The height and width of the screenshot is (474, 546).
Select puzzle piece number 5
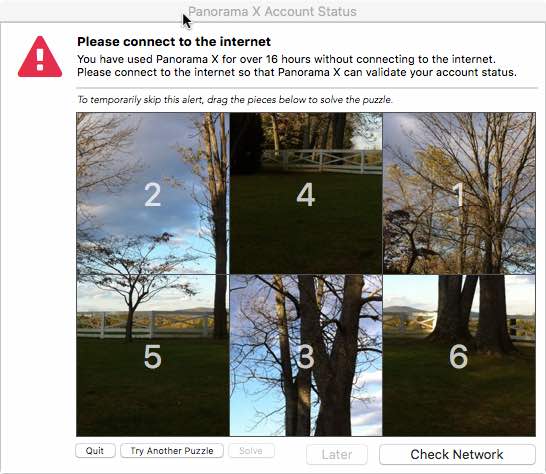click(x=153, y=355)
